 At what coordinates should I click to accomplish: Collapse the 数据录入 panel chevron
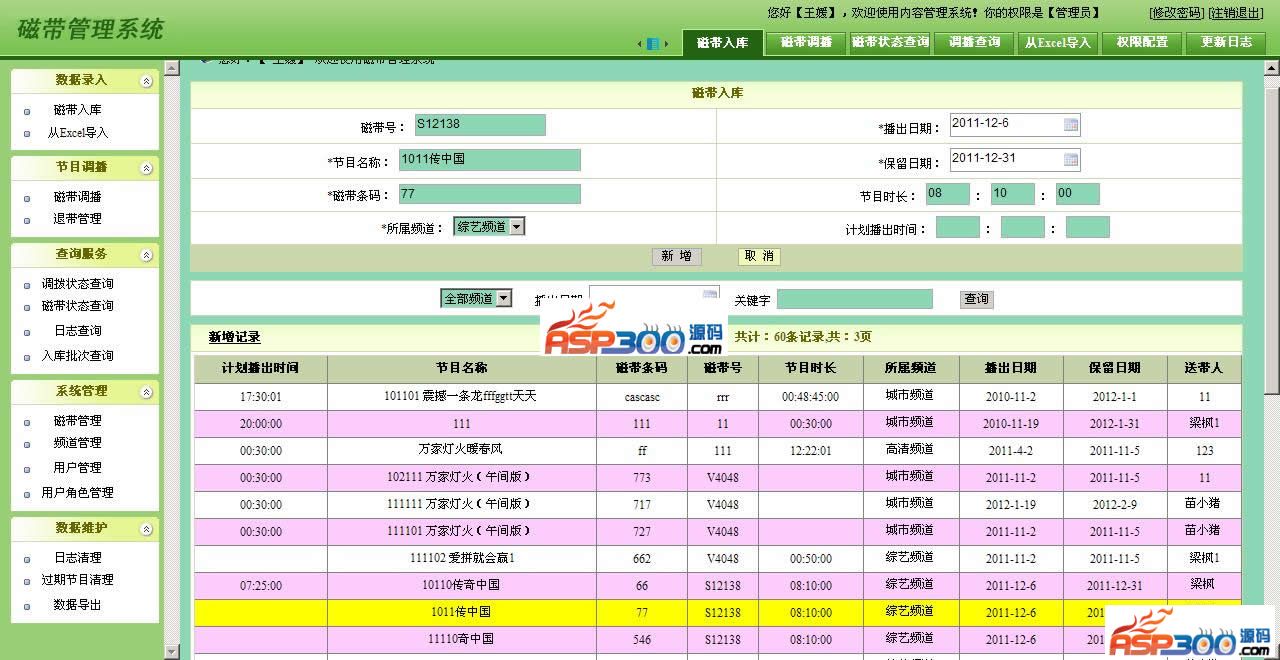(x=147, y=81)
